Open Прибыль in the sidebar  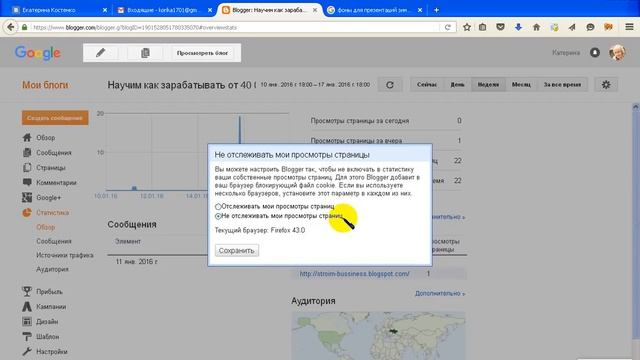click(49, 292)
